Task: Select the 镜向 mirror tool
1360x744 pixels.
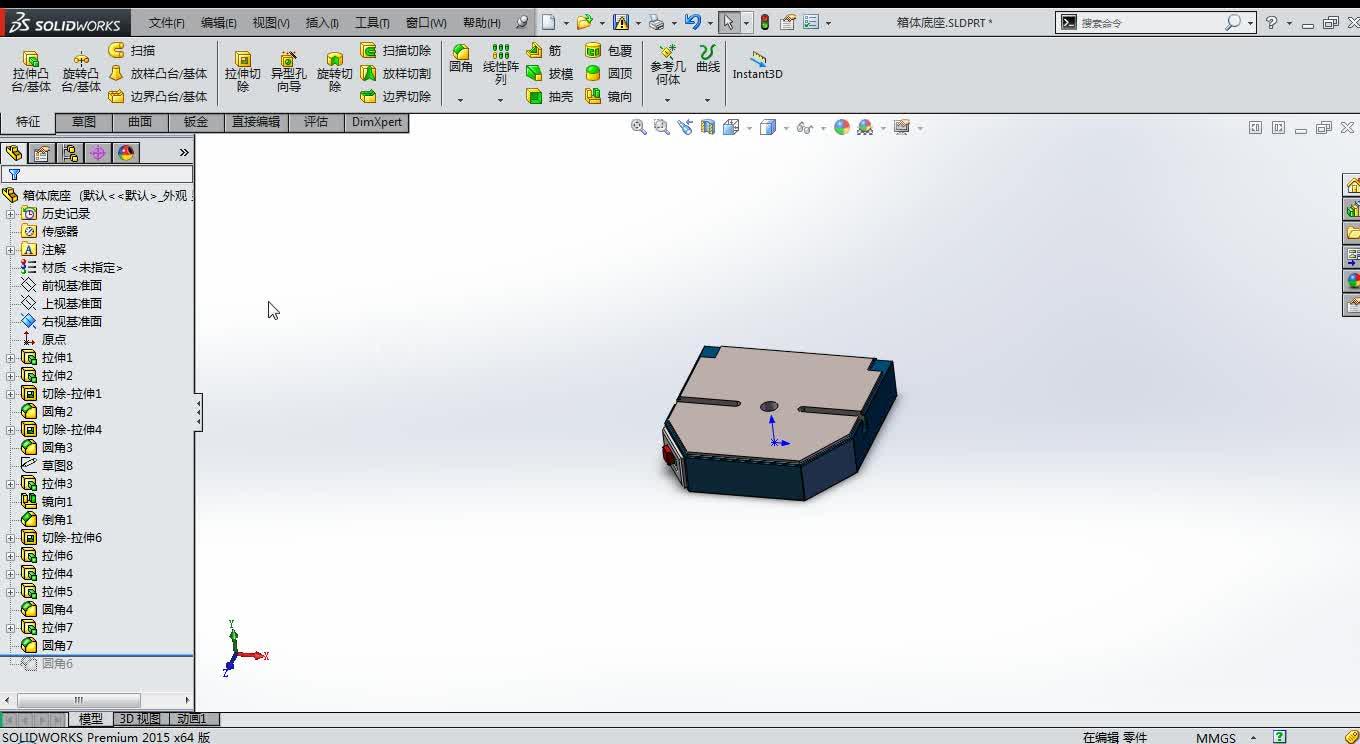Action: (x=609, y=97)
